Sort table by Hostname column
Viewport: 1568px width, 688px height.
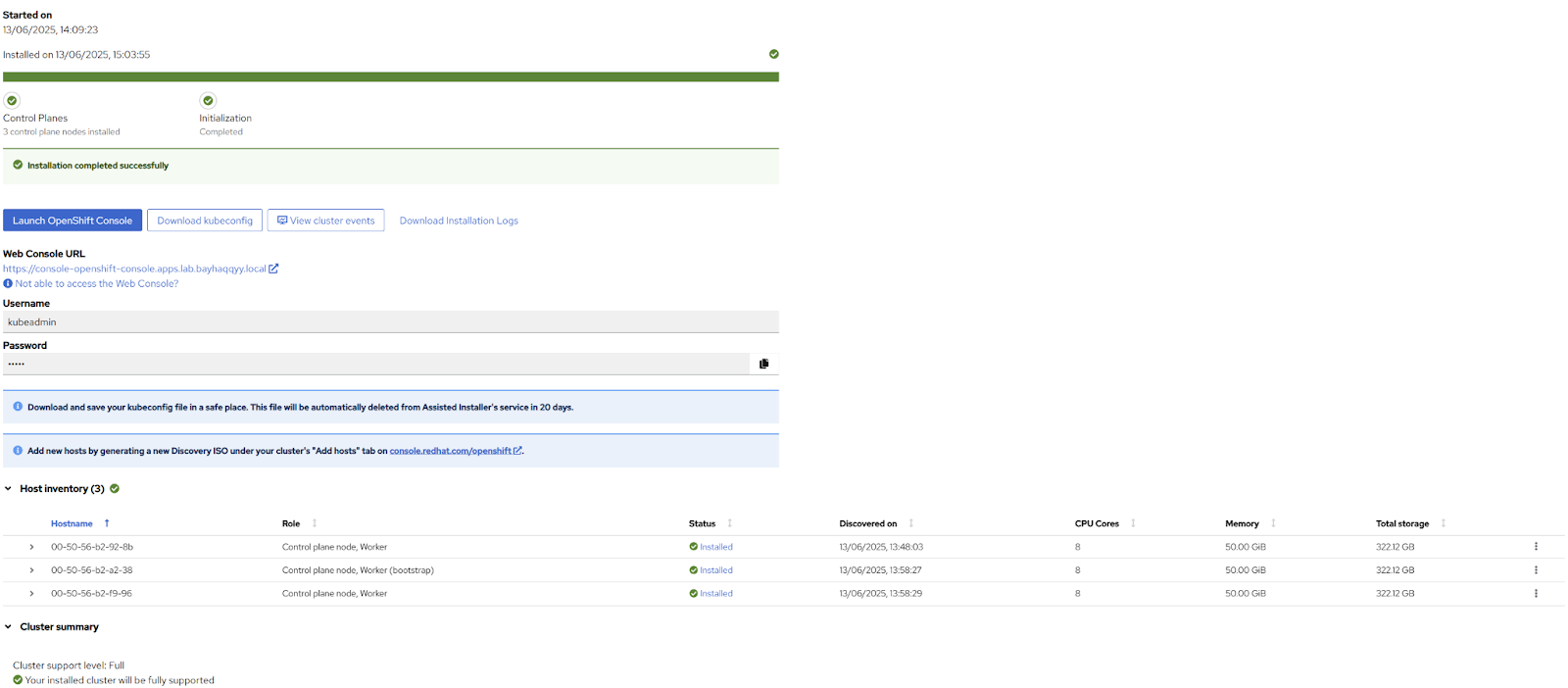click(72, 523)
